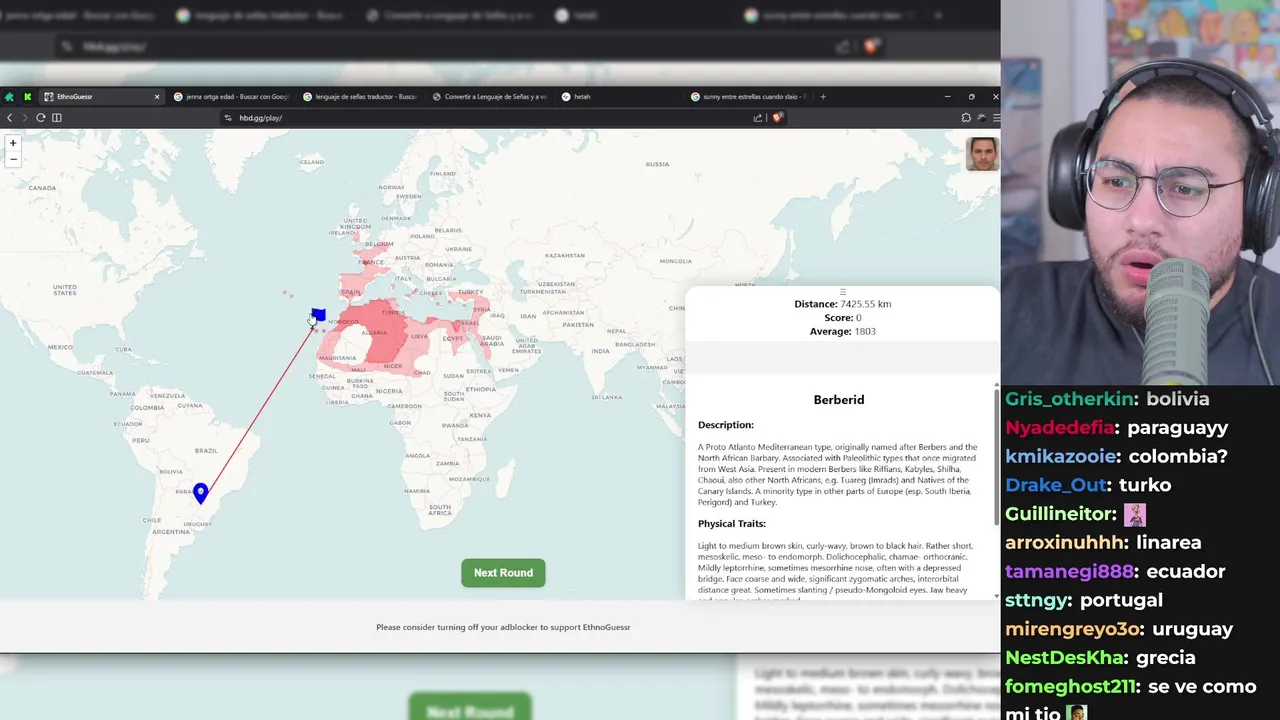Switch to jenna ortga edad Google tab
This screenshot has width=1280, height=720.
click(x=231, y=97)
